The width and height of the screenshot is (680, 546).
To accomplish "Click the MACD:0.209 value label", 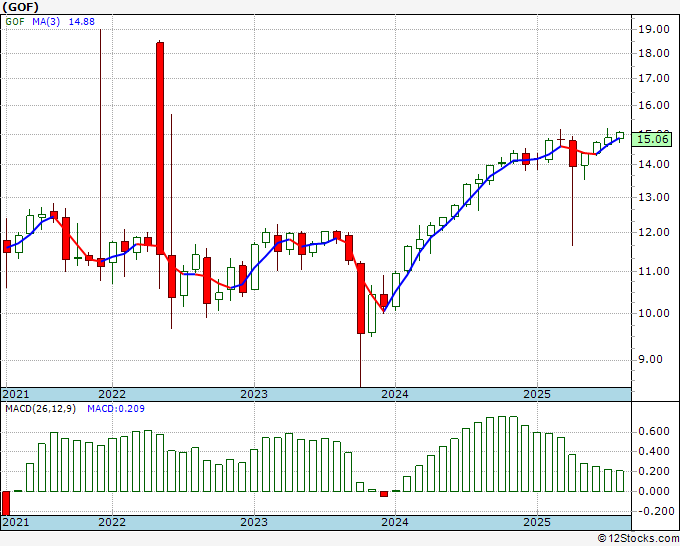I will point(116,409).
